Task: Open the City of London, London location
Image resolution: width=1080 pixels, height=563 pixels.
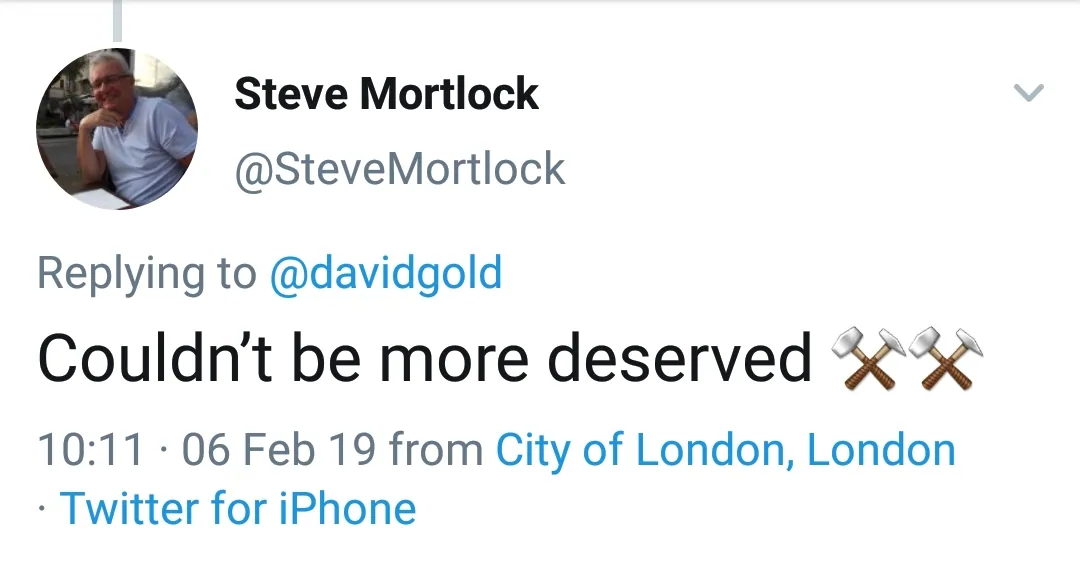Action: (726, 450)
